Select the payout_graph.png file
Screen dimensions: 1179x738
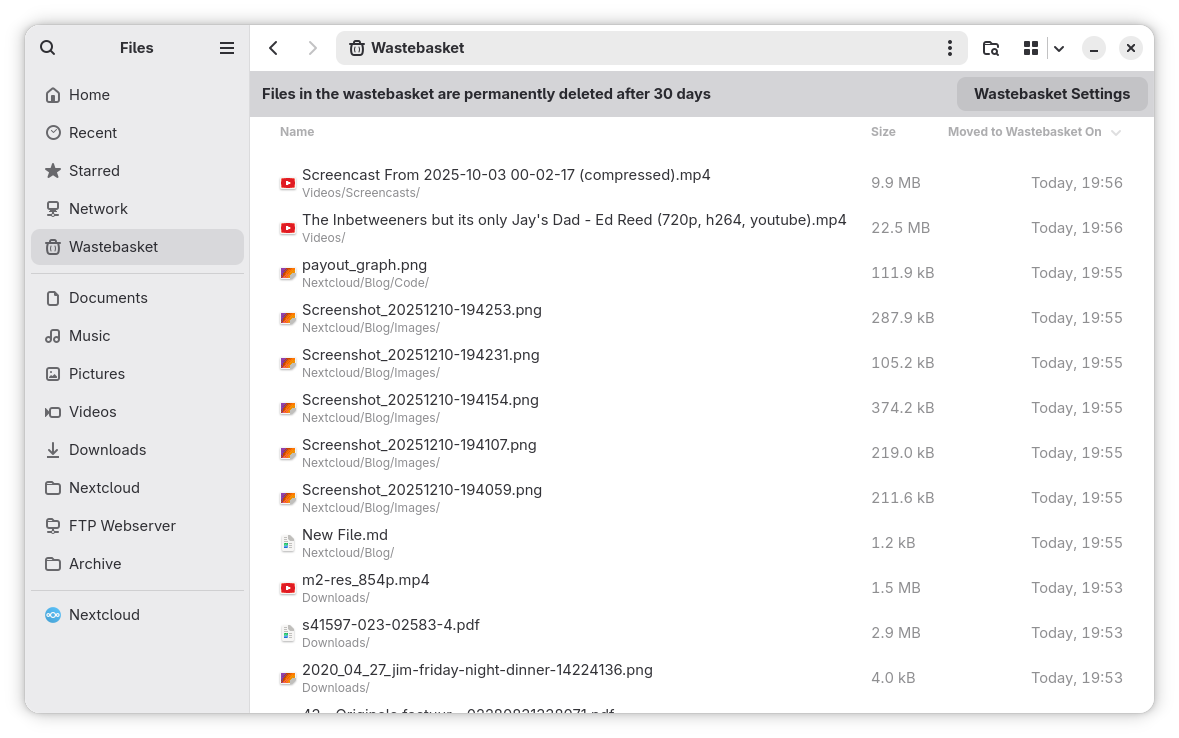[364, 265]
